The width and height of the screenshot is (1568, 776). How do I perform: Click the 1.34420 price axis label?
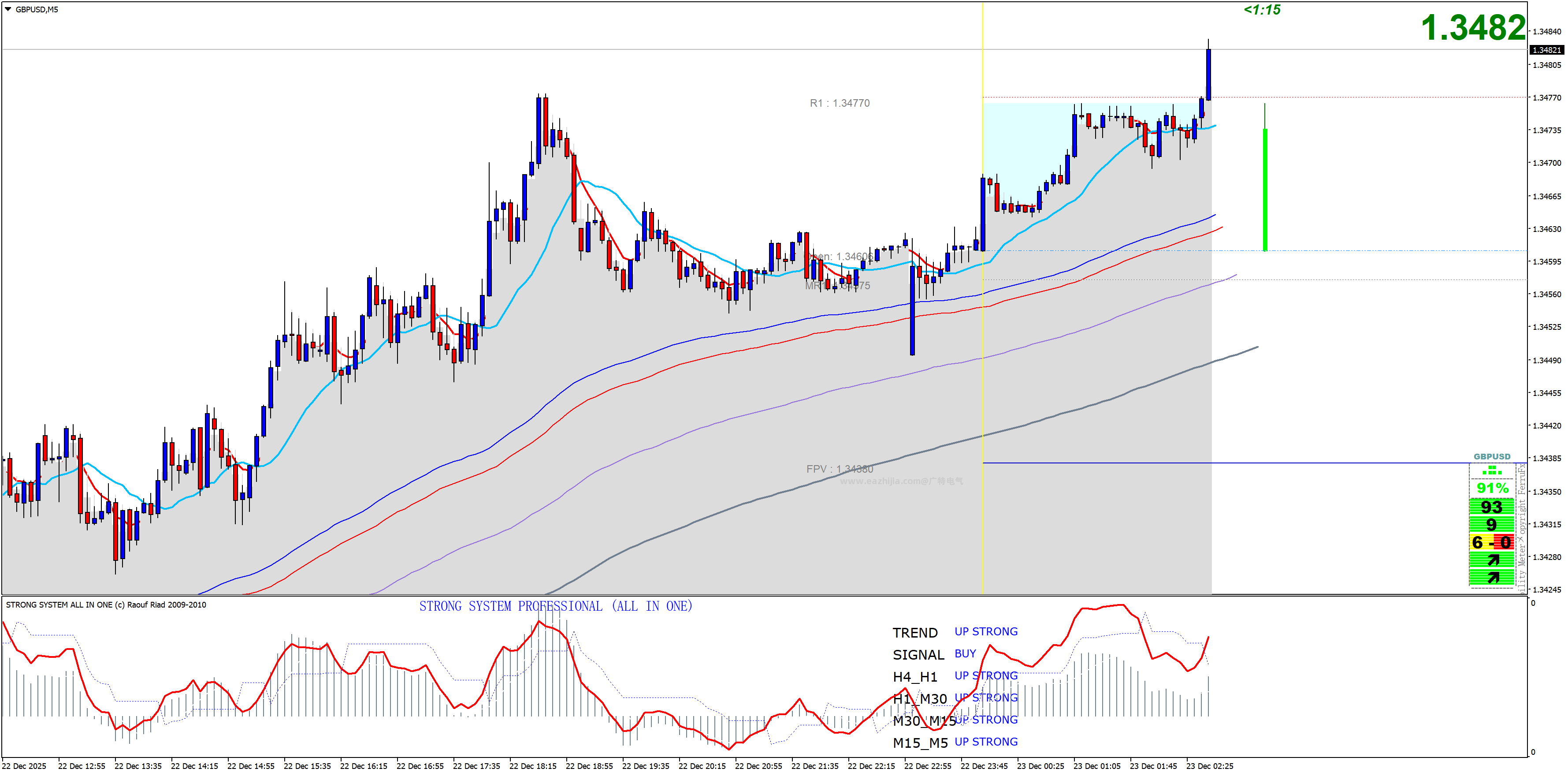tap(1547, 426)
